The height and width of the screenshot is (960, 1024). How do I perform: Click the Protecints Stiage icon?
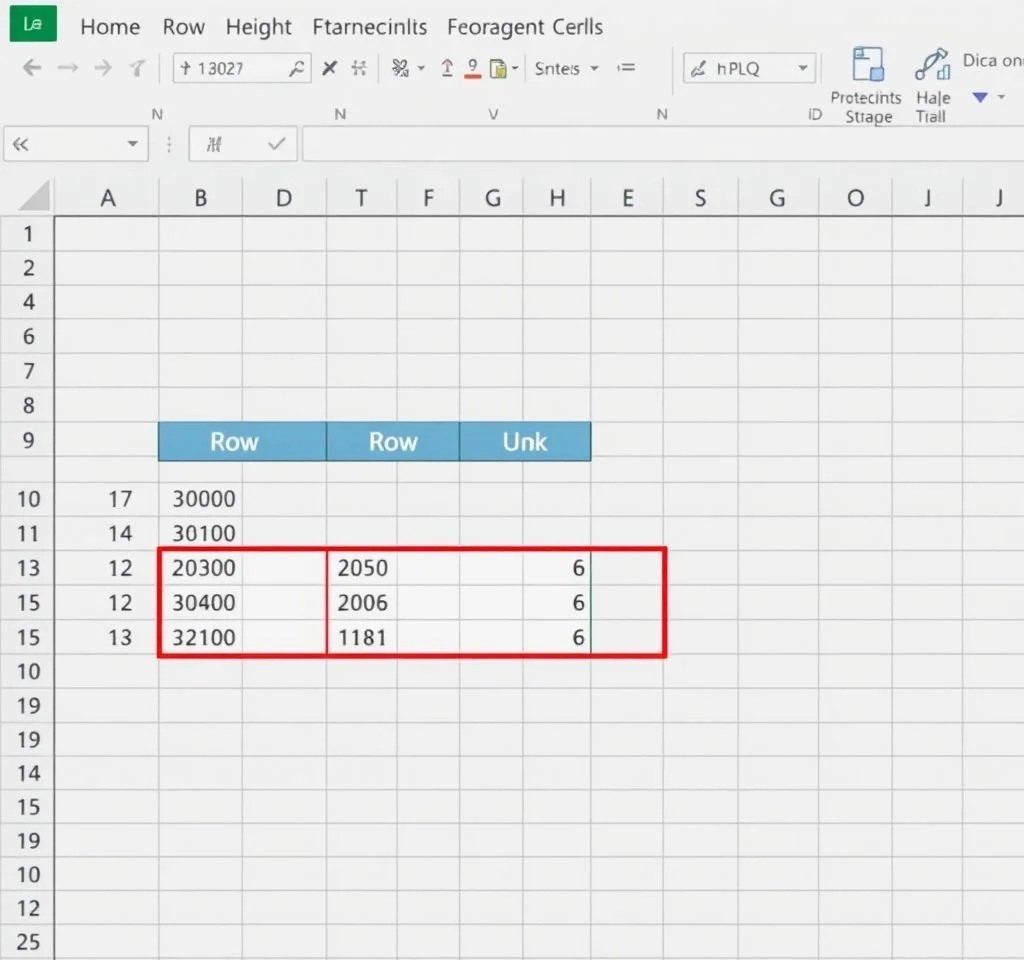pyautogui.click(x=867, y=66)
